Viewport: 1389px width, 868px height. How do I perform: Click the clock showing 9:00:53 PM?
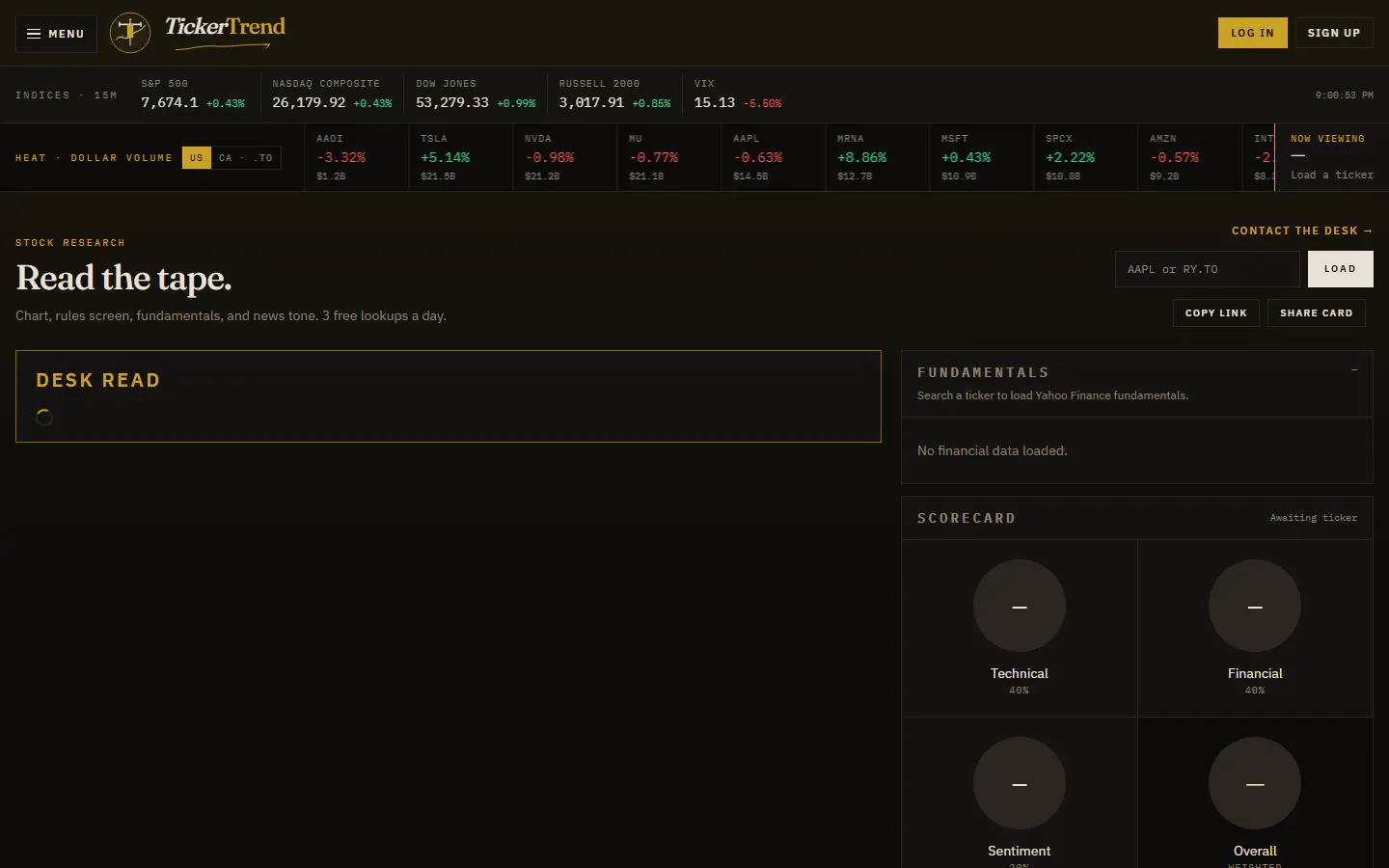[x=1345, y=95]
